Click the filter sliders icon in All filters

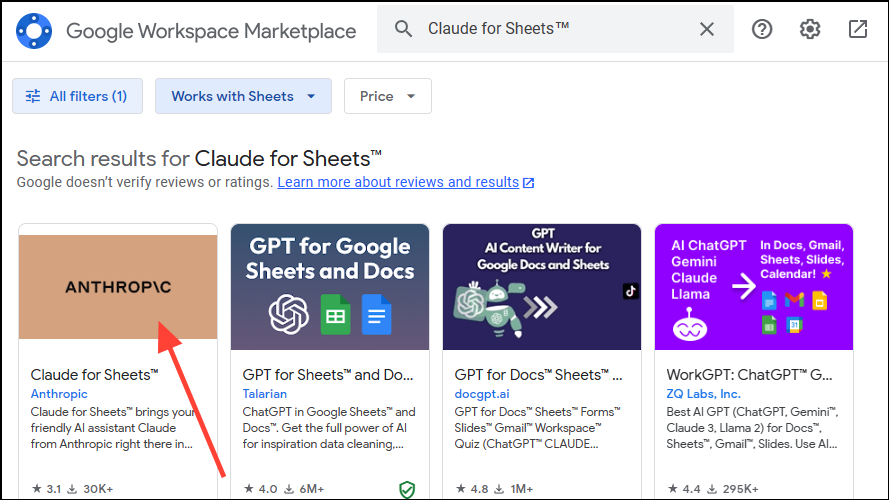click(33, 96)
